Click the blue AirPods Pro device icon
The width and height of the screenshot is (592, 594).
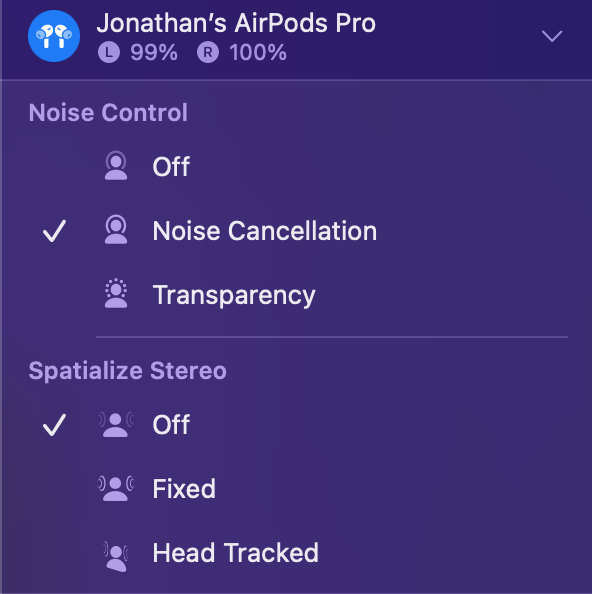54,36
